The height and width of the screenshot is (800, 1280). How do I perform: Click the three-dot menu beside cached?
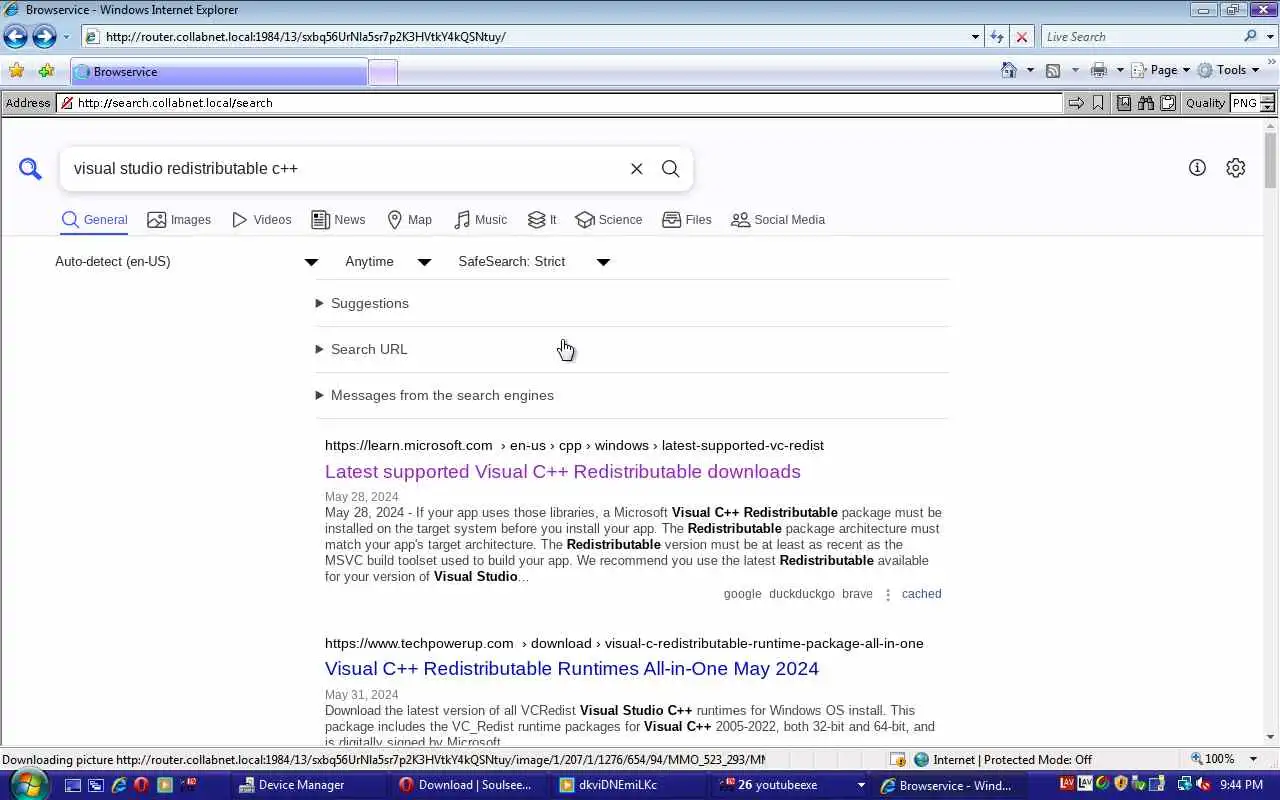click(x=887, y=594)
